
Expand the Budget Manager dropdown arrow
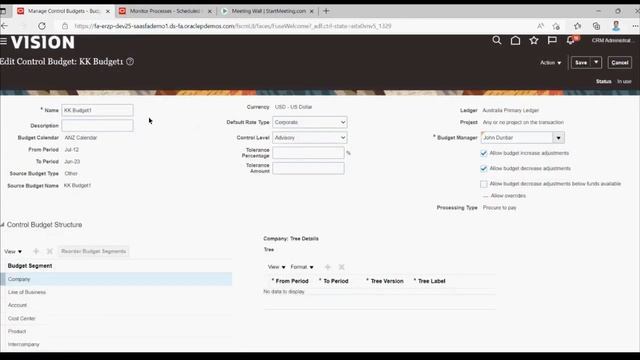coord(558,138)
